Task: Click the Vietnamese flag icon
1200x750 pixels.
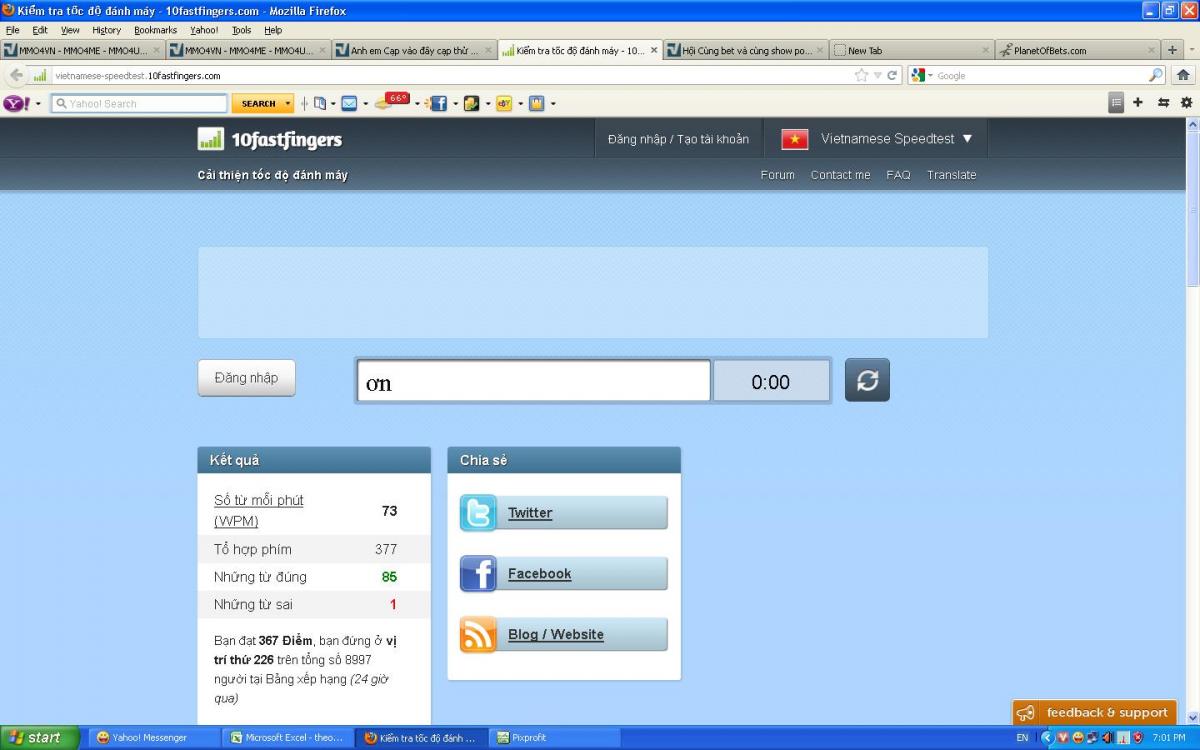Action: pyautogui.click(x=795, y=140)
